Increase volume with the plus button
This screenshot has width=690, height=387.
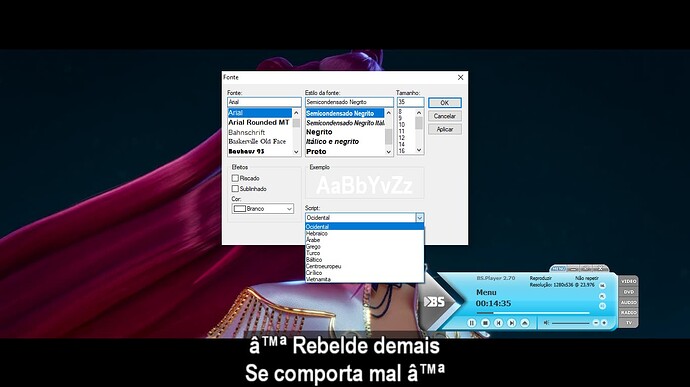click(604, 323)
